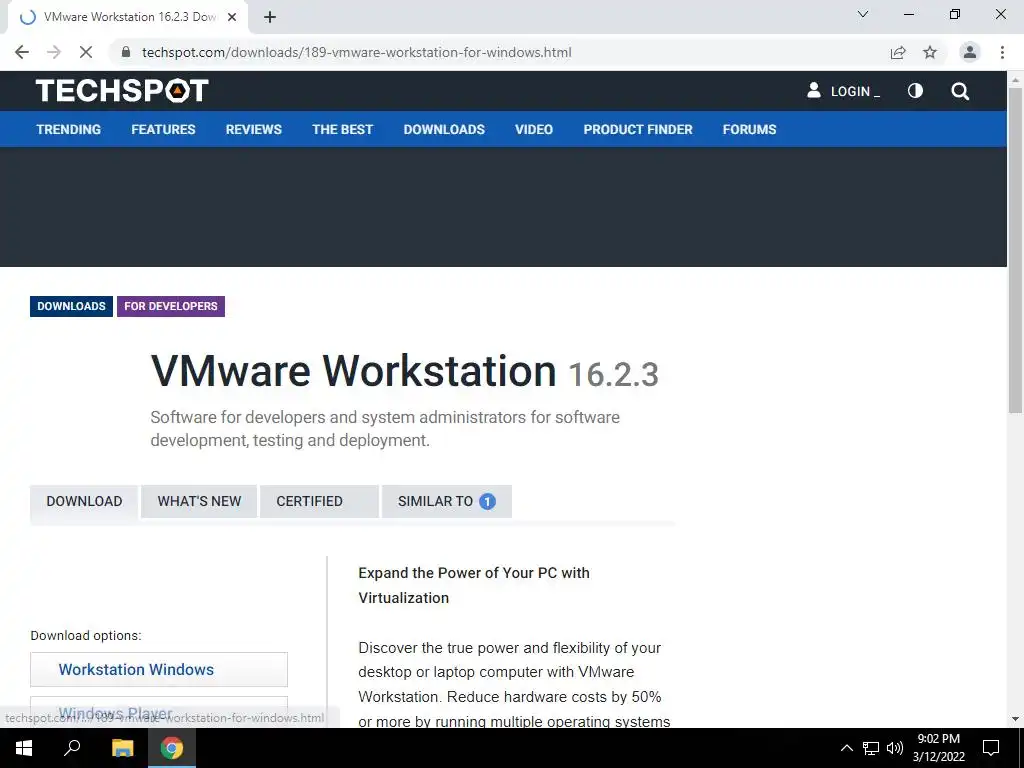Click the Chrome taskbar icon
The image size is (1024, 768).
coord(172,748)
